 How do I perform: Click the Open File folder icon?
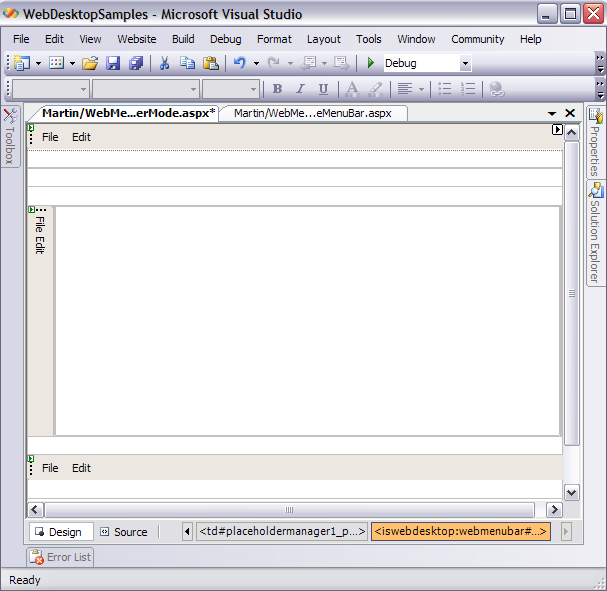[90, 63]
